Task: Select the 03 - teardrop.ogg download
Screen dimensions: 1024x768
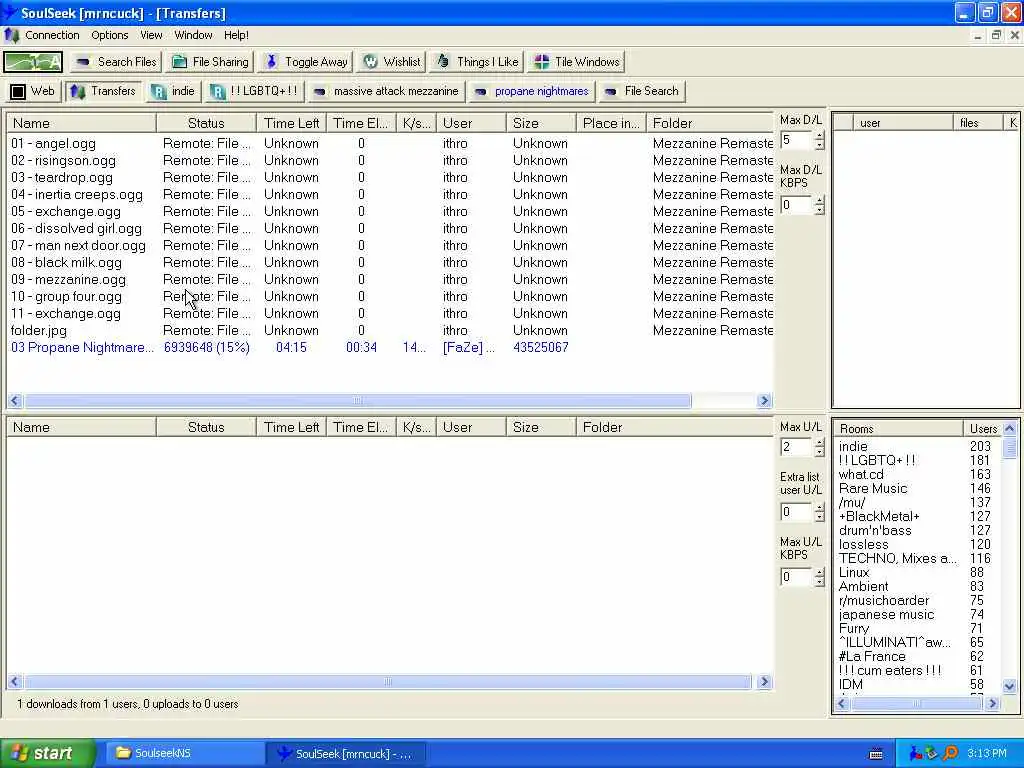Action: [390, 178]
